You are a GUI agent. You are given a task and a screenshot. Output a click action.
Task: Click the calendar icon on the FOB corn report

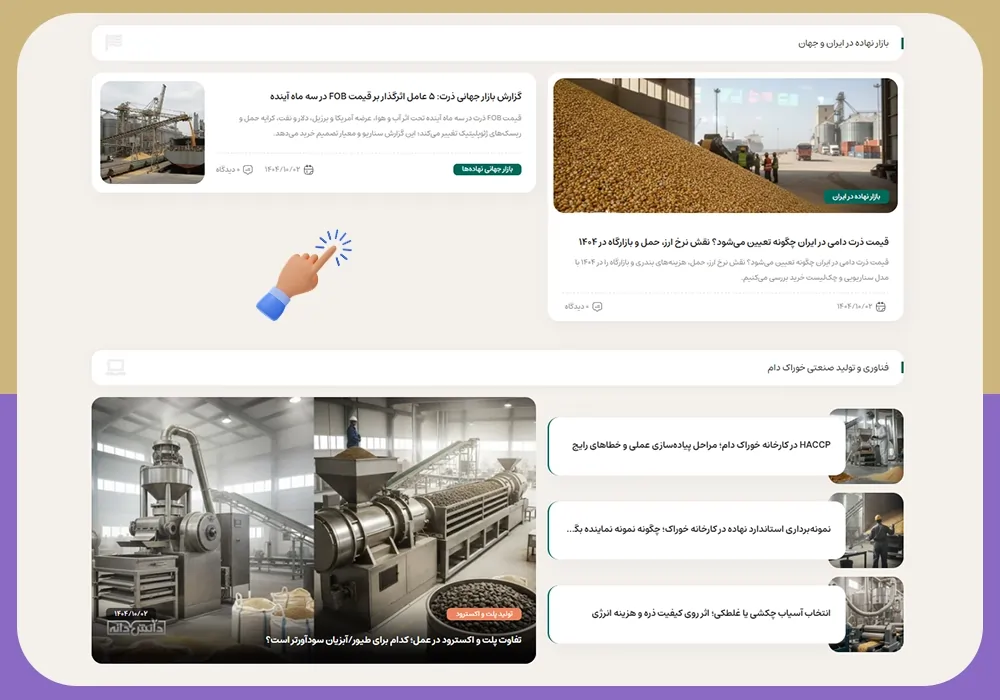coord(309,170)
